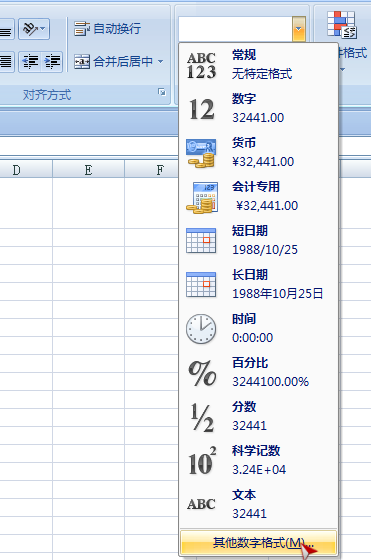Choose the 短日期 short date calendar icon
This screenshot has width=371, height=560.
[201, 241]
